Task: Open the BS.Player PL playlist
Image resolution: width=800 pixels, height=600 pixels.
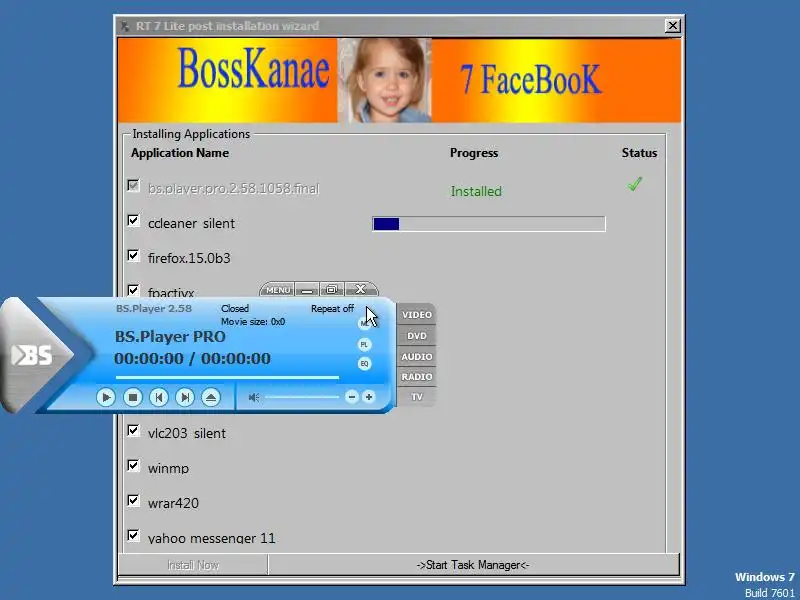Action: click(x=364, y=344)
